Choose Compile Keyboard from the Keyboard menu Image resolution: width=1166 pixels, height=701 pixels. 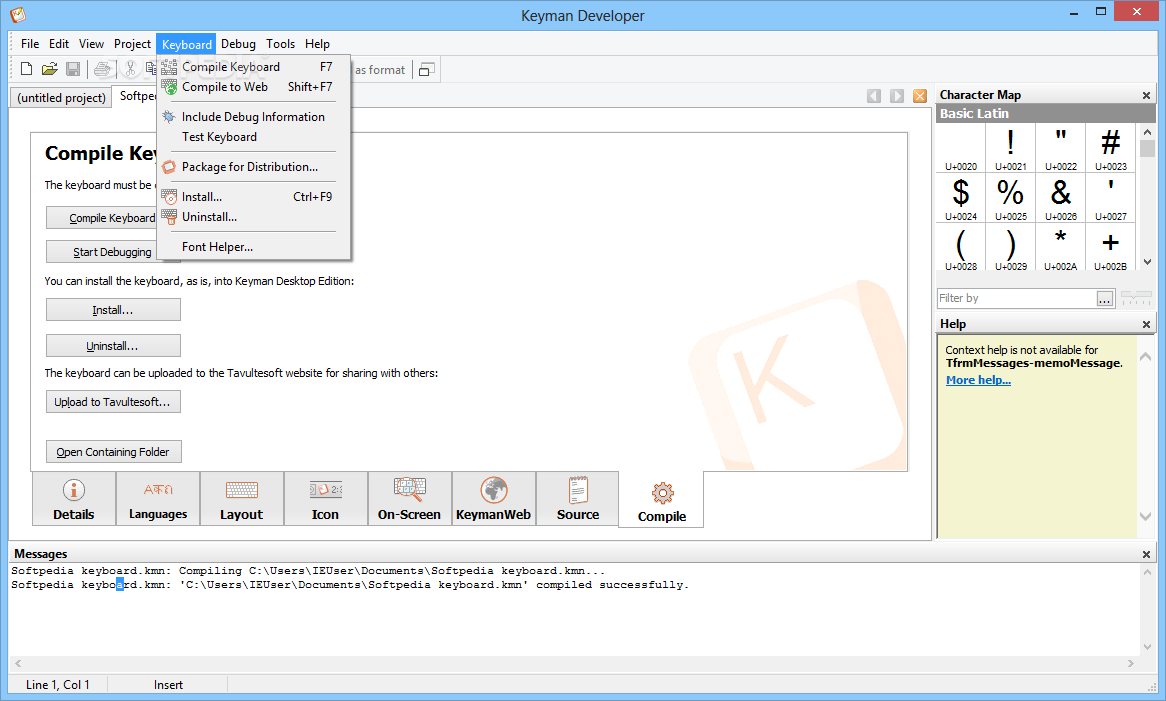(x=254, y=67)
